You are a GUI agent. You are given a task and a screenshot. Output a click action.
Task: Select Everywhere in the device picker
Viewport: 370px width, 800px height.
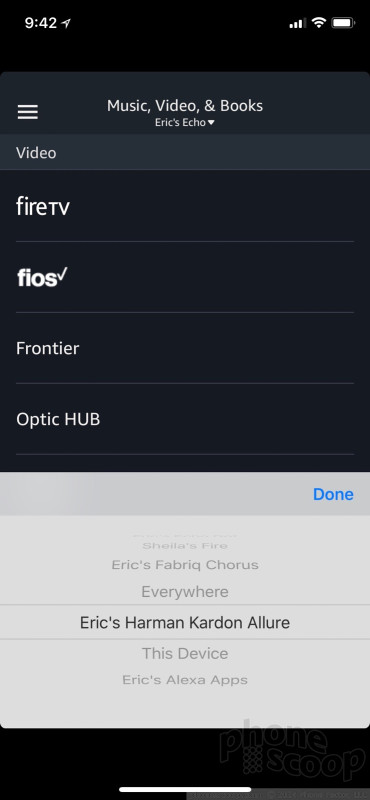point(185,592)
